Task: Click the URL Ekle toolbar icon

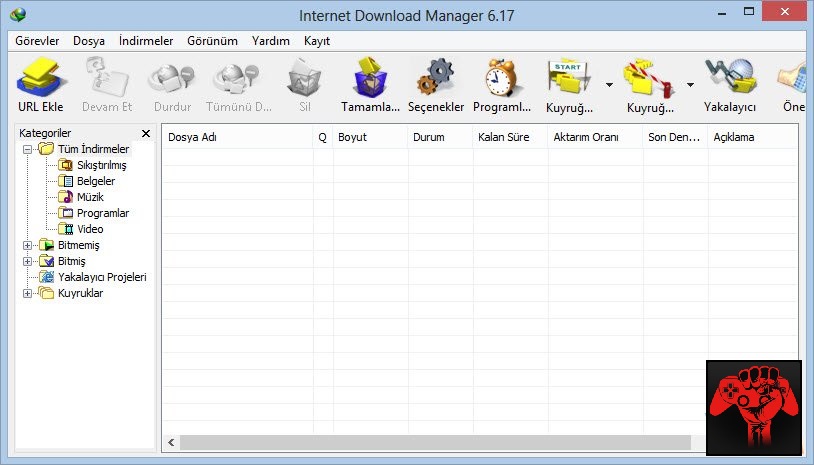Action: click(40, 78)
